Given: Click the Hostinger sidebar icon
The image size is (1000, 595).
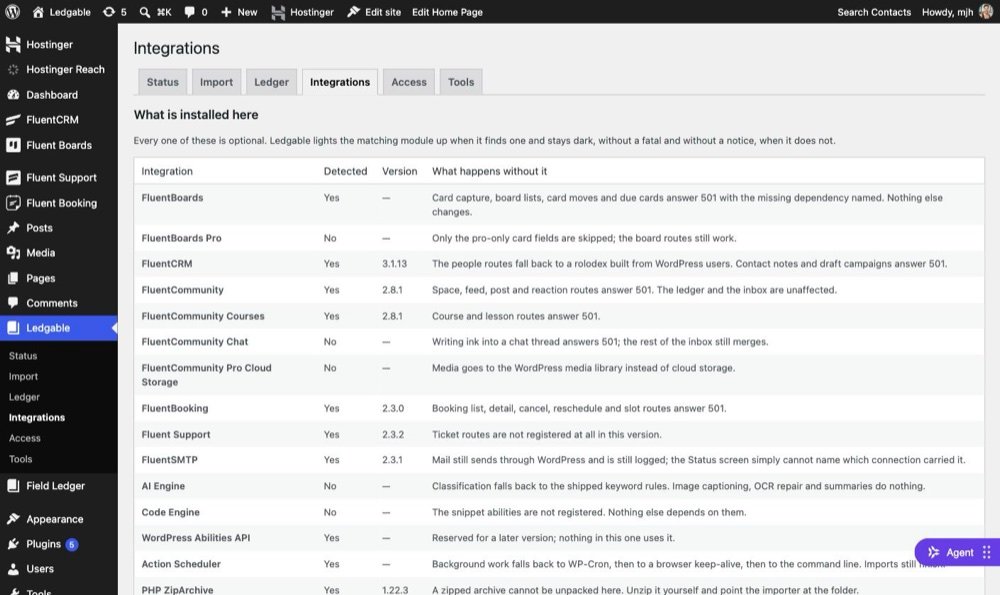Looking at the screenshot, I should [x=13, y=44].
